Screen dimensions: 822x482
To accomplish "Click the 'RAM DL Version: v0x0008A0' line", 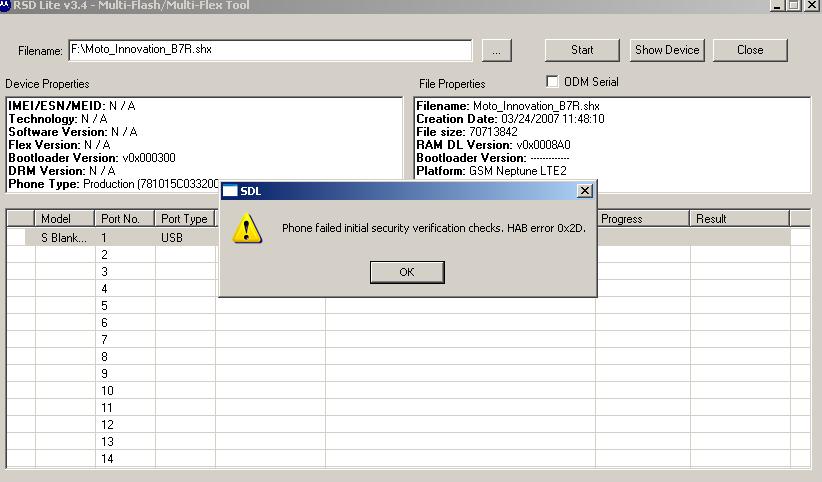I will coord(493,145).
